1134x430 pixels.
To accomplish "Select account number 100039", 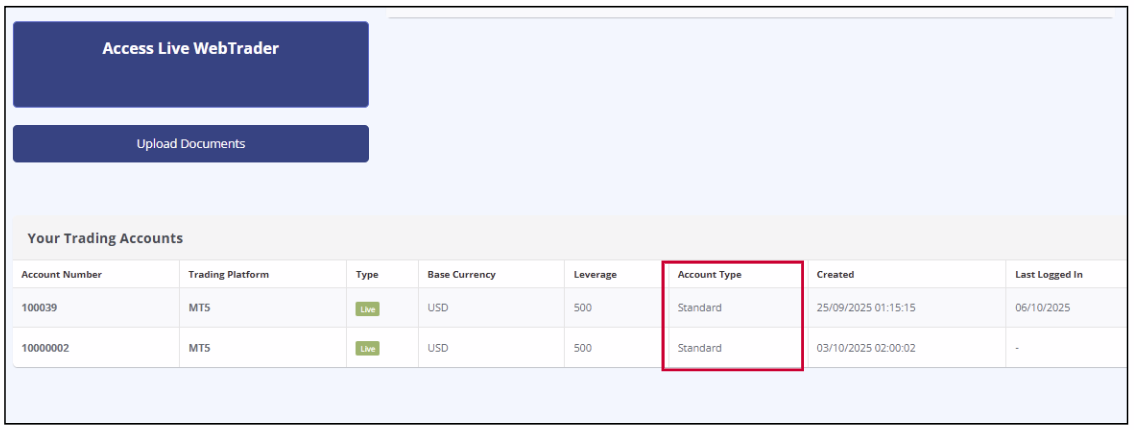I will point(41,308).
